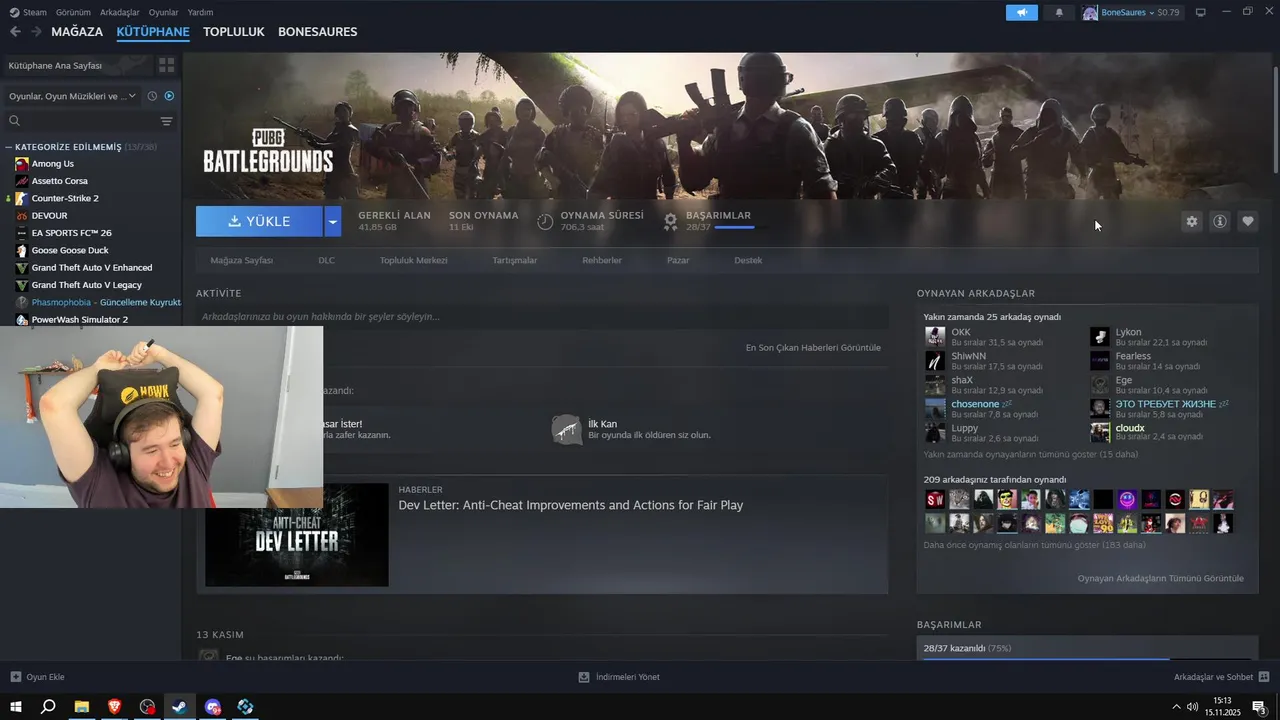Open friend Lykon in playing friends
The width and height of the screenshot is (1280, 720).
point(1128,332)
